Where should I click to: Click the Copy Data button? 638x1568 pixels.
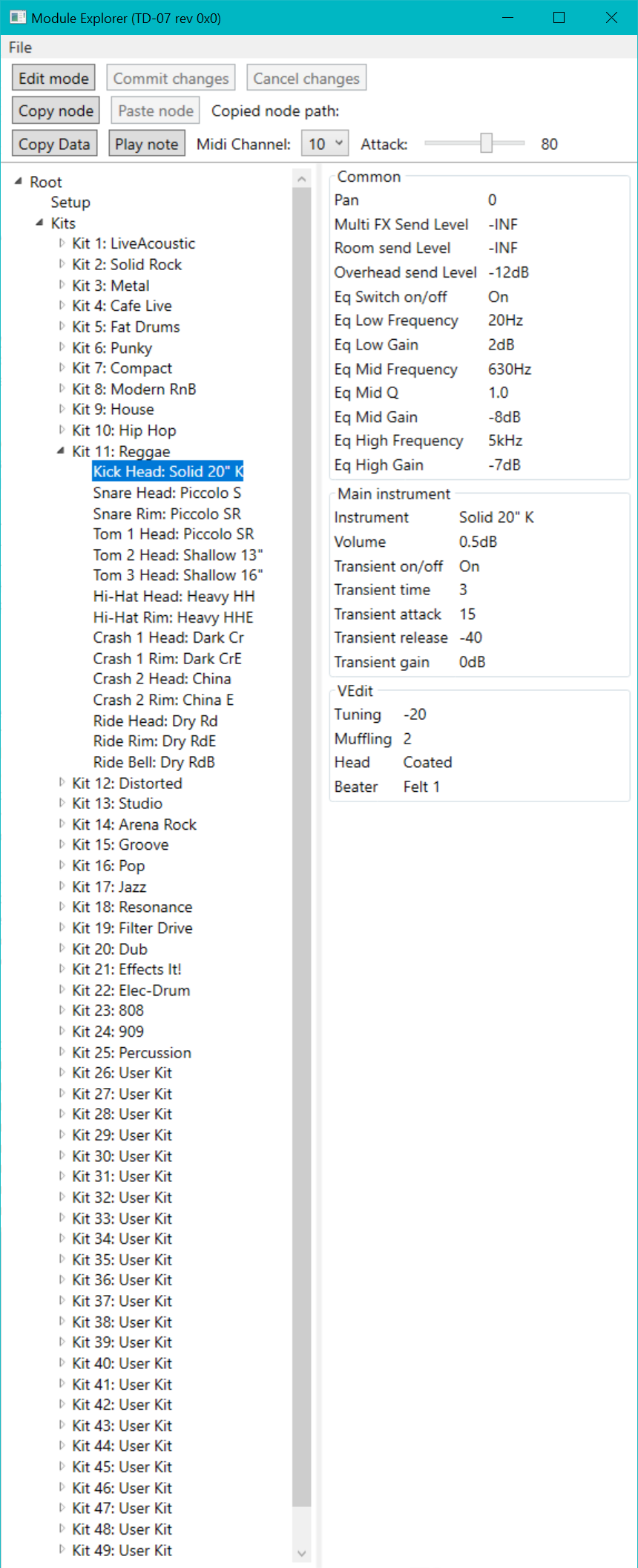click(x=54, y=144)
